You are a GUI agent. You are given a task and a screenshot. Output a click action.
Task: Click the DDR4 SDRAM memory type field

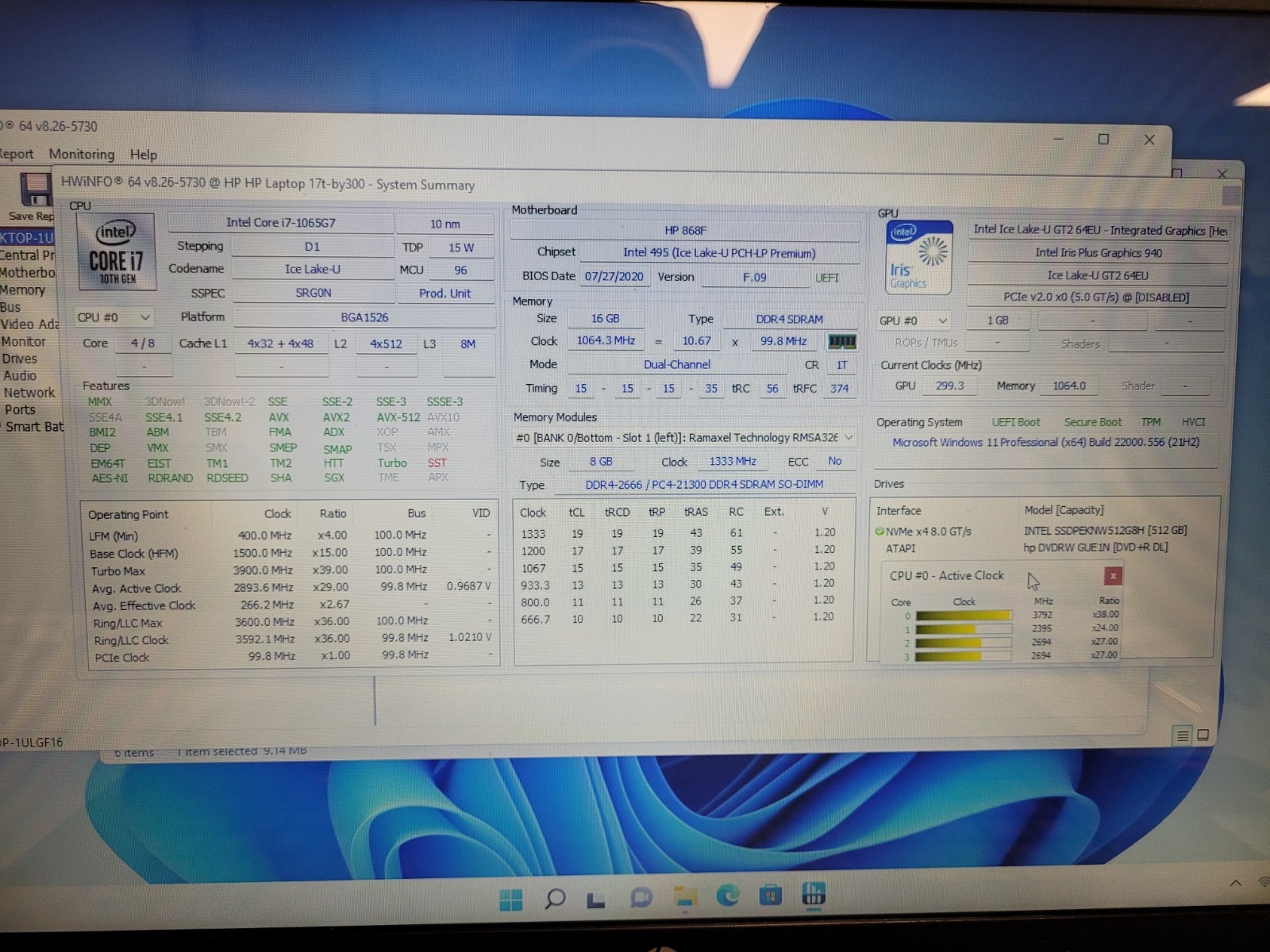tap(790, 320)
